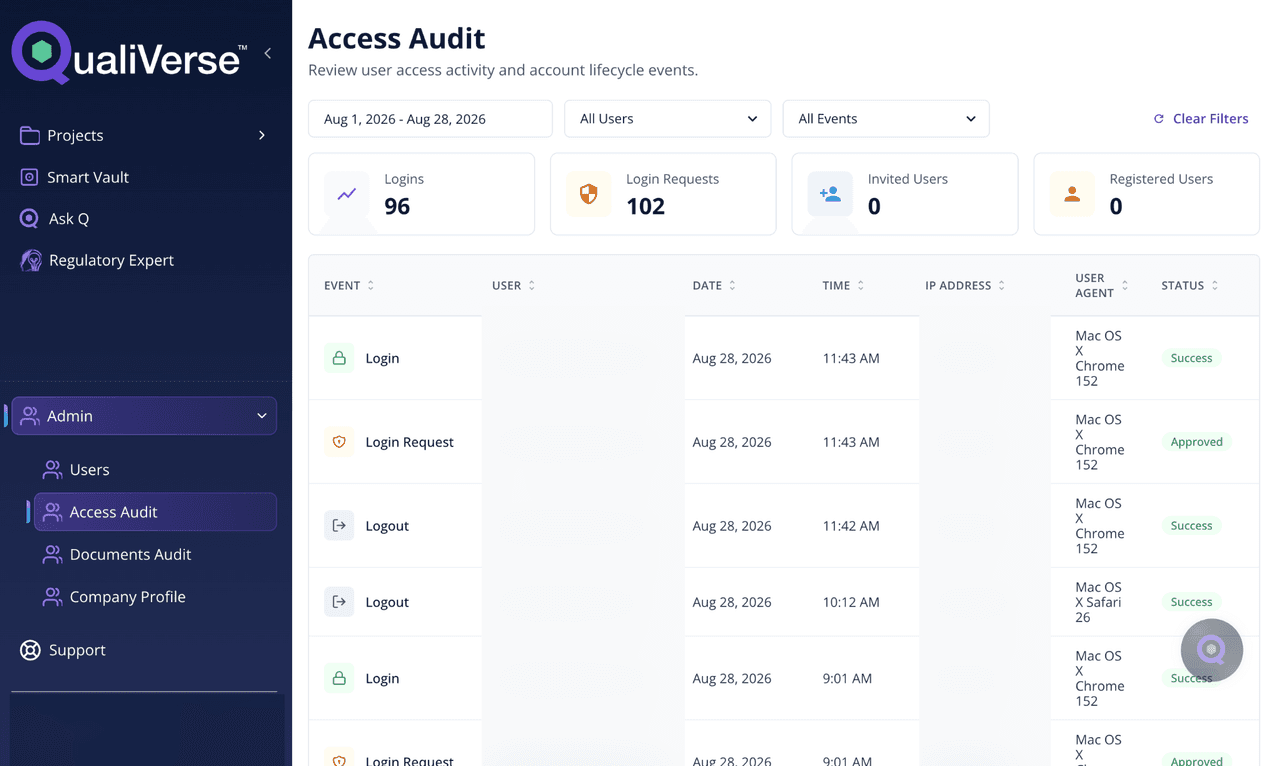The image size is (1280, 766).
Task: Open Documents Audit under Admin
Action: pos(130,554)
